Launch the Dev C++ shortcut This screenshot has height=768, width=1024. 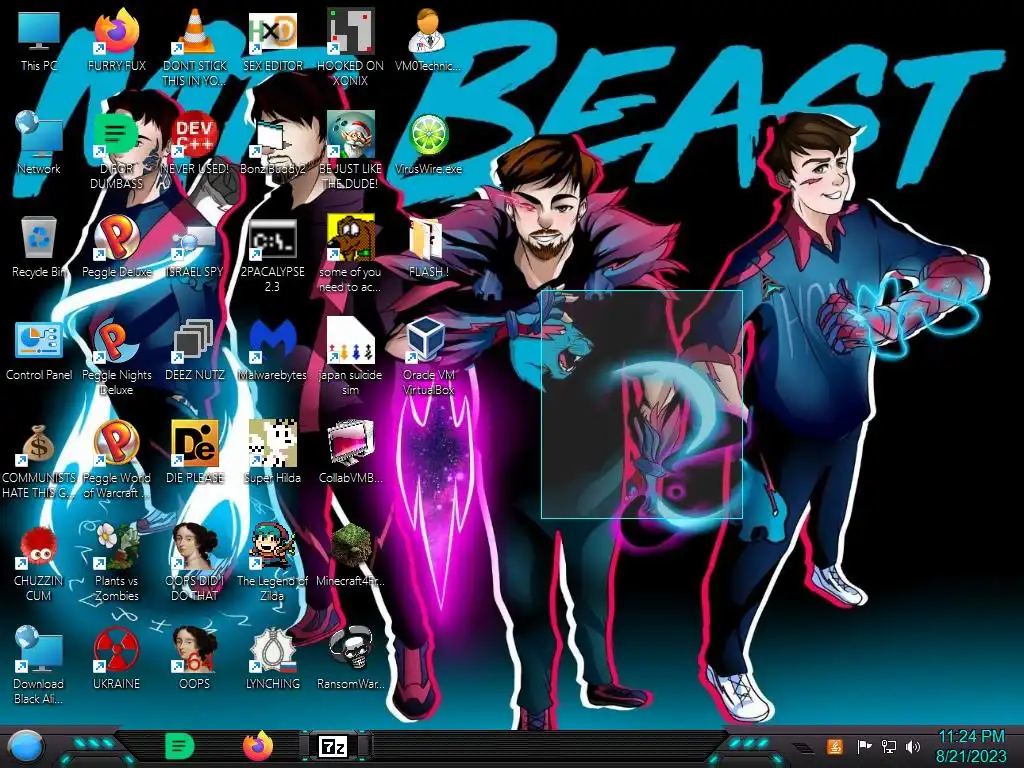(x=195, y=144)
